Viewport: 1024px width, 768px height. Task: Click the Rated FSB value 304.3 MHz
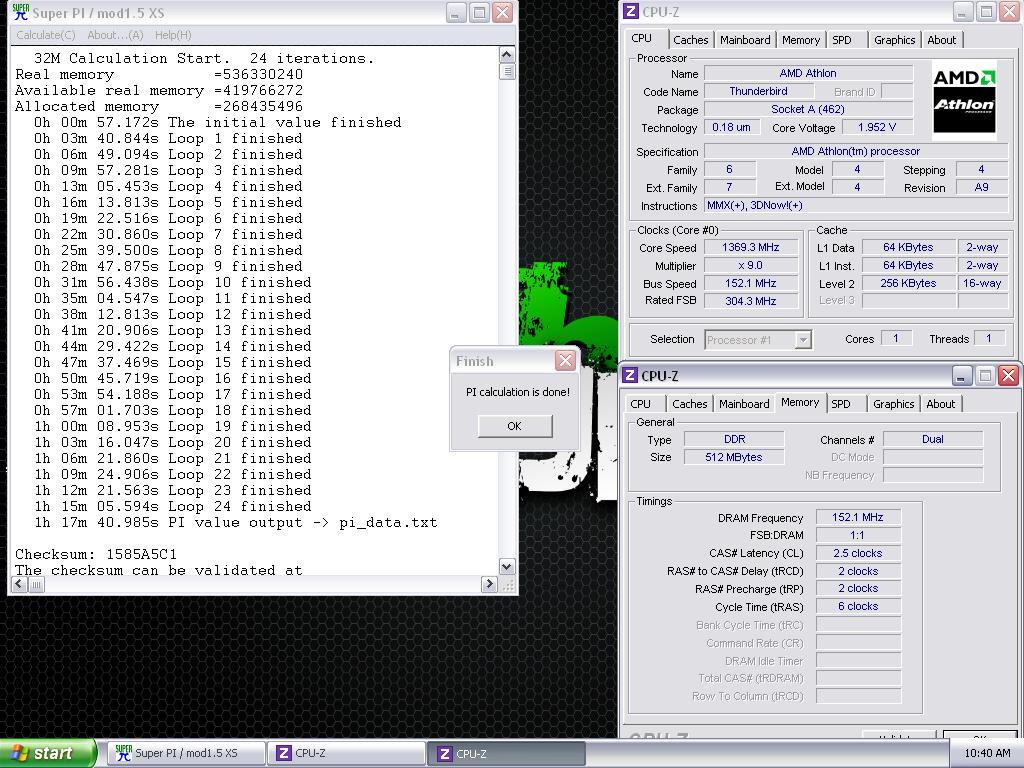pyautogui.click(x=750, y=301)
